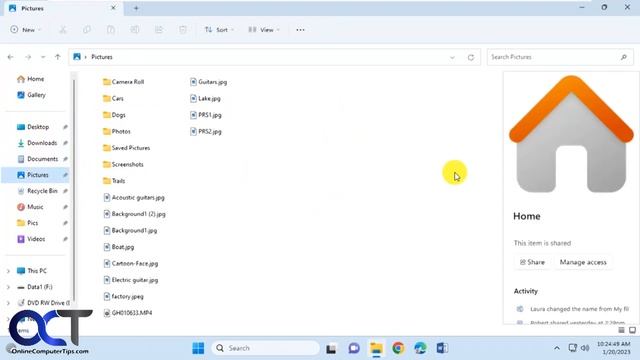
Task: Select the Camera Roll folder
Action: (x=124, y=82)
